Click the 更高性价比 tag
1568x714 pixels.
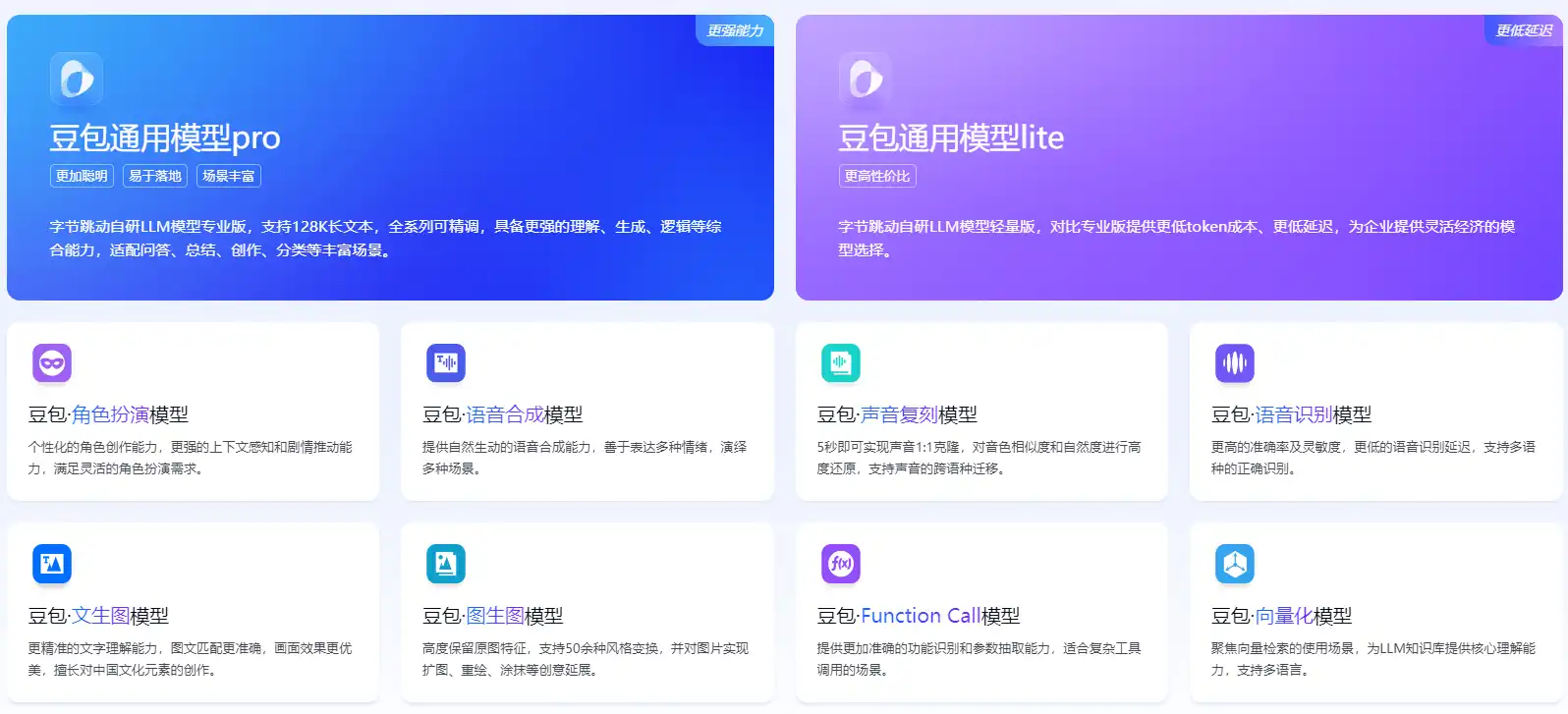click(877, 176)
